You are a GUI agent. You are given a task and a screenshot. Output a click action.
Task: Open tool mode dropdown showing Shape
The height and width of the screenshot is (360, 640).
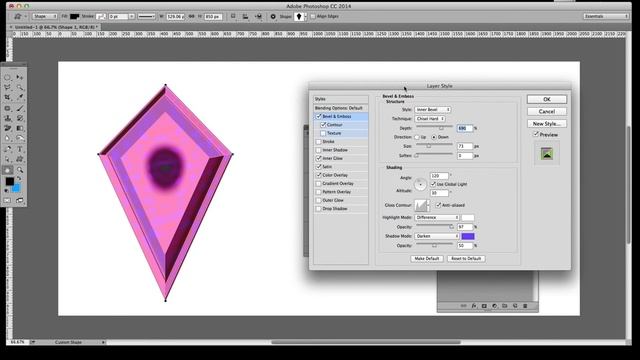pos(45,16)
